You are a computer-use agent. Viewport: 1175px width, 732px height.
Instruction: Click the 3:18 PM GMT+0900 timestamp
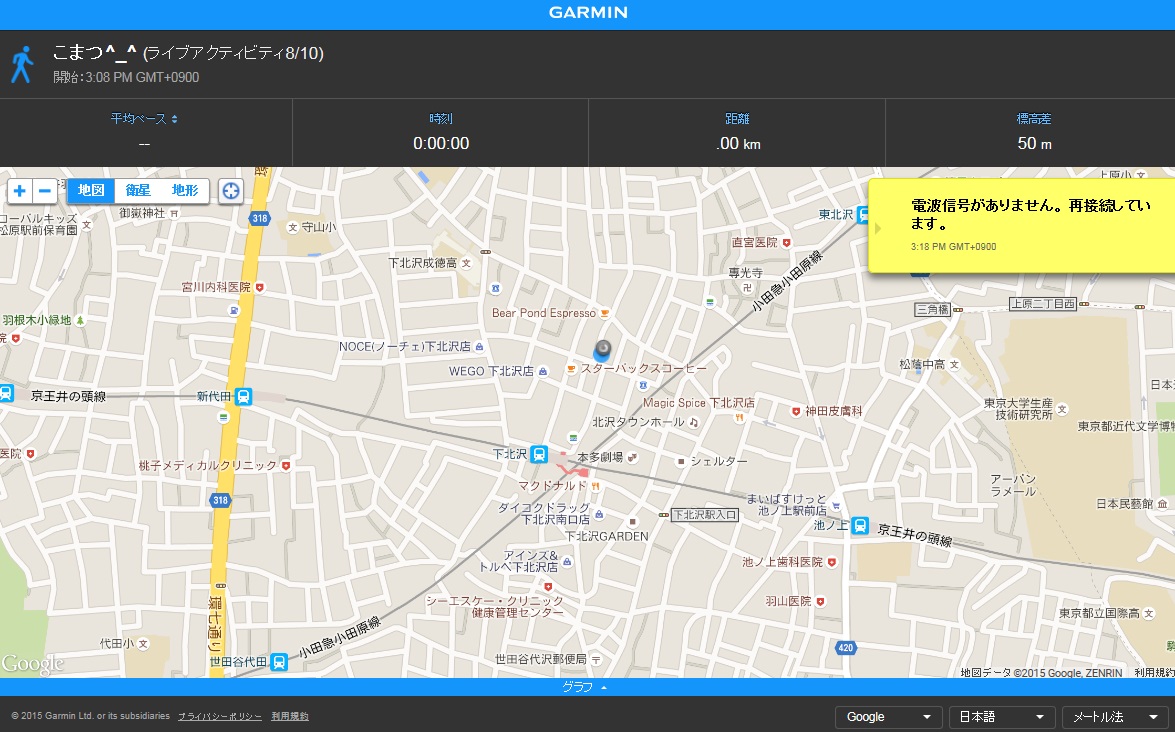(x=953, y=246)
